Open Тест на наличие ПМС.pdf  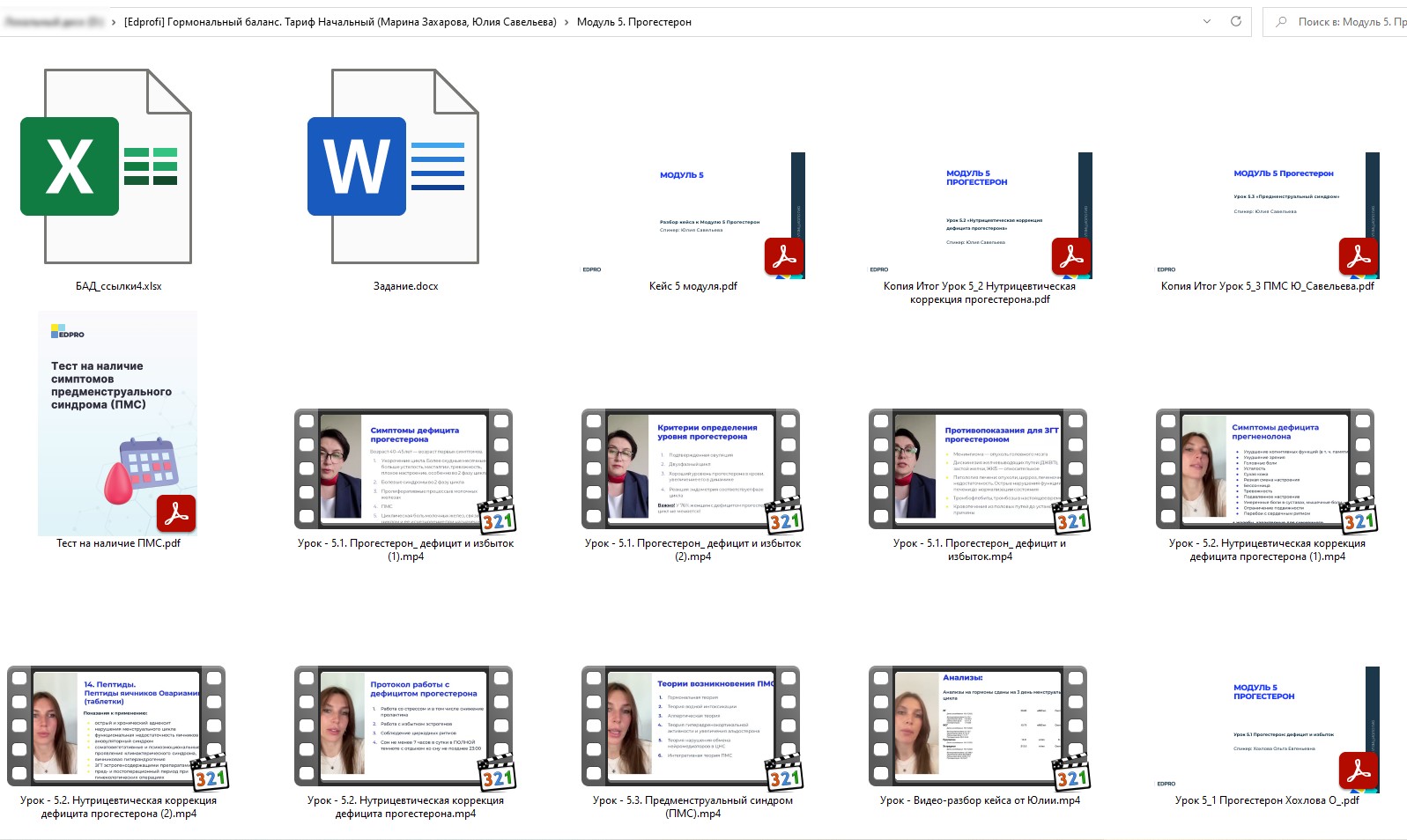[118, 424]
